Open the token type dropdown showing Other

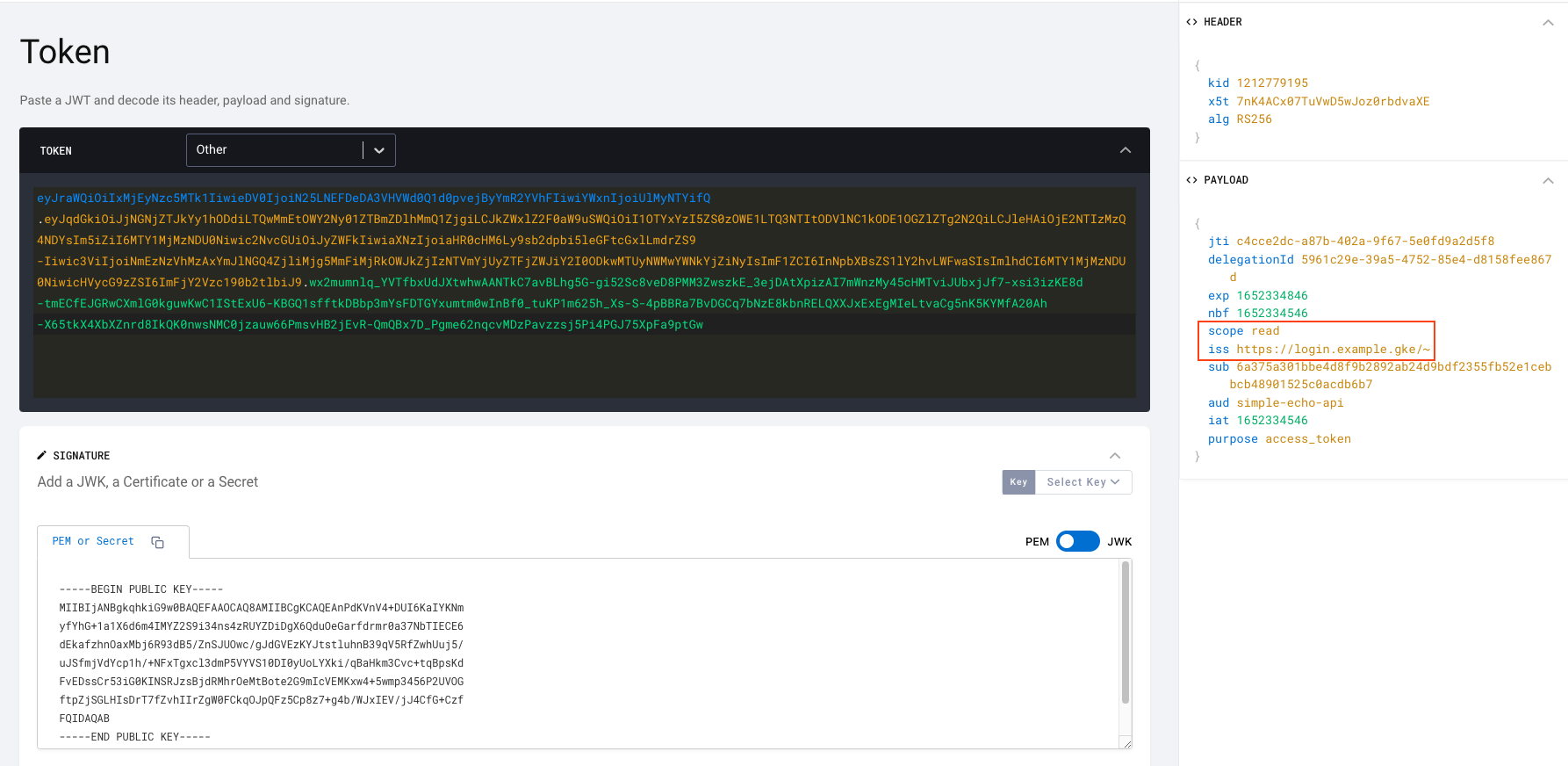pos(291,150)
